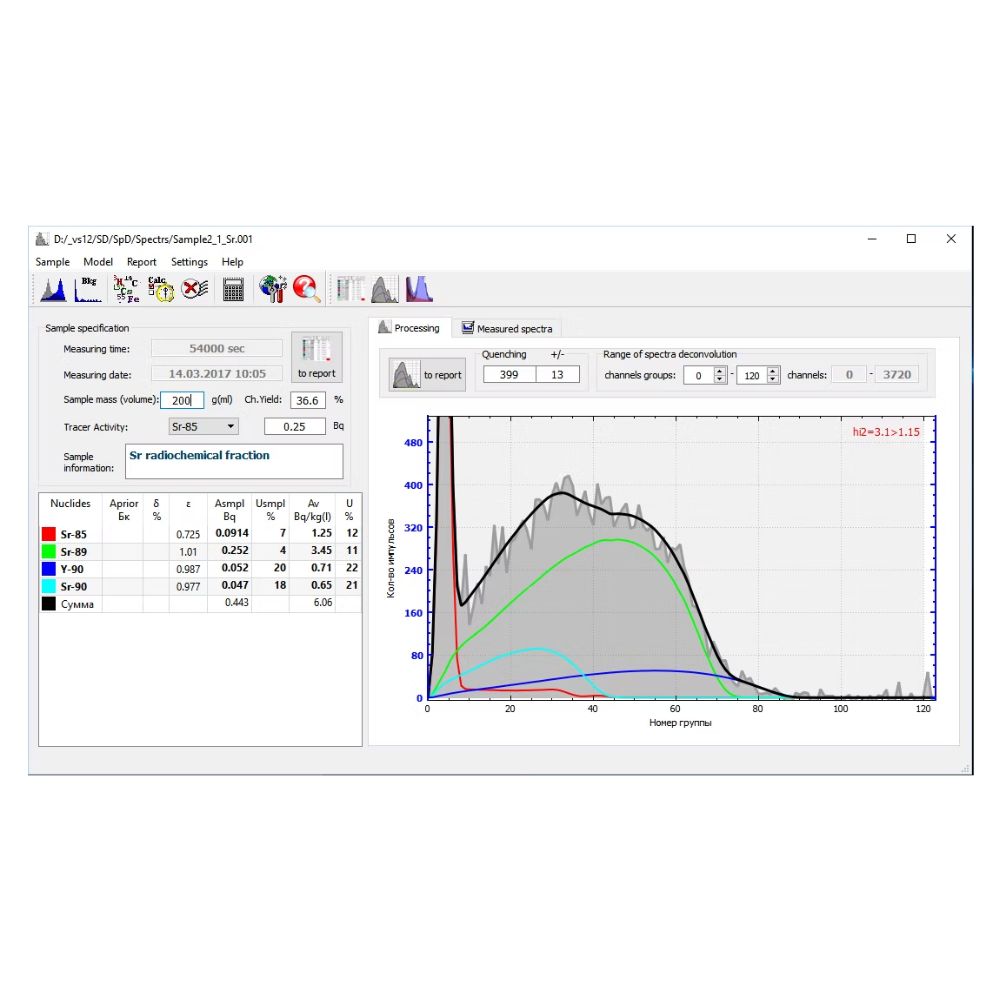Decrease the 120 channels groups value

(x=773, y=379)
